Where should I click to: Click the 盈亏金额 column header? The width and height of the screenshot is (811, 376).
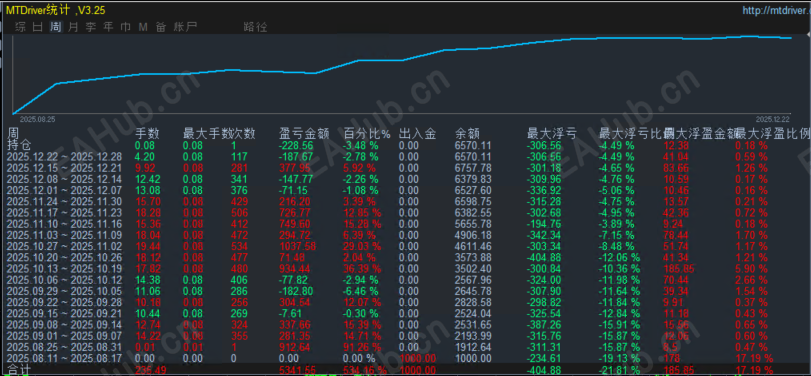304,133
